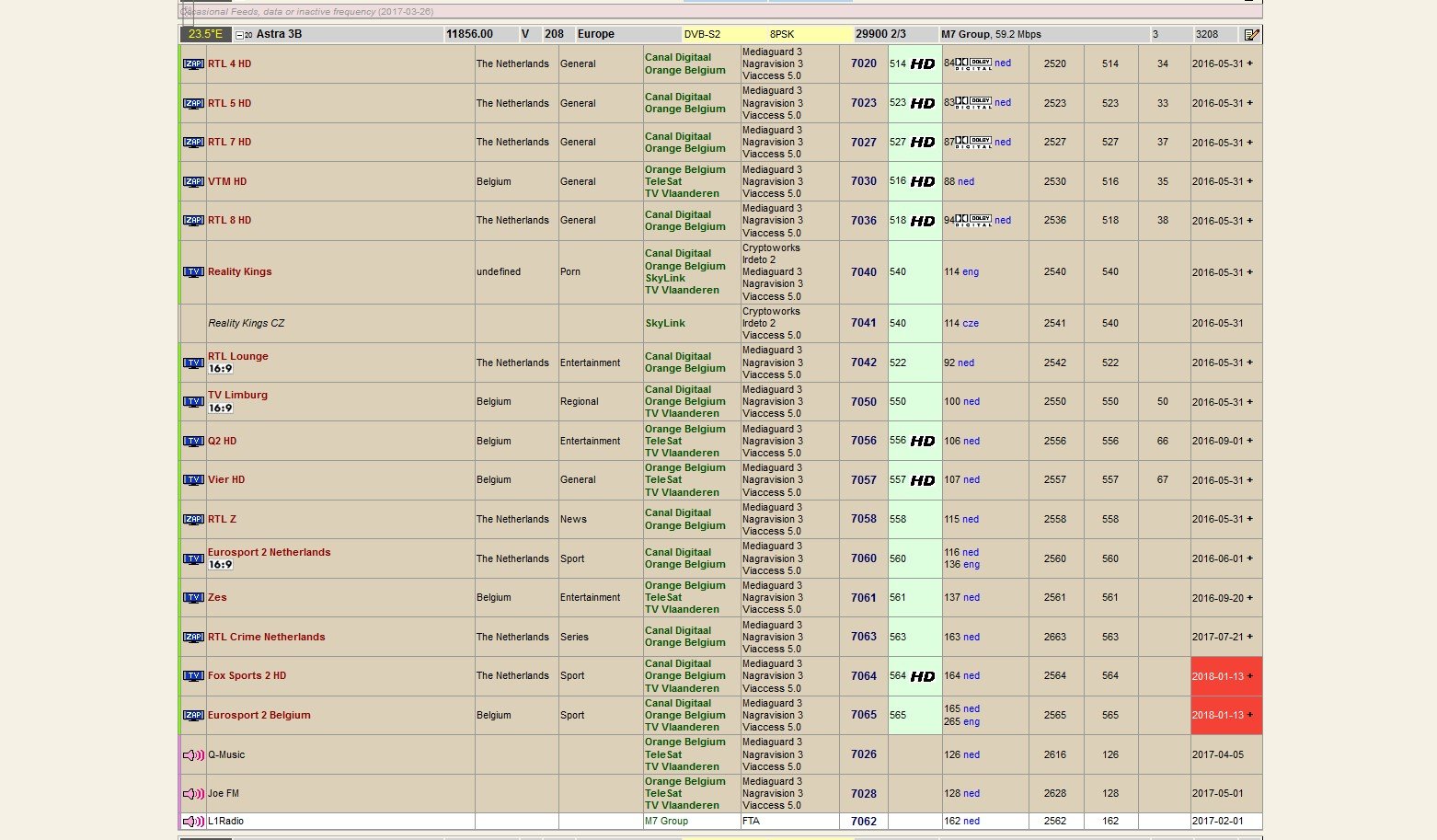1437x840 pixels.
Task: Expand the plus sign after 2018-01-13 for Fox Sports 2 HD
Action: [x=1249, y=676]
